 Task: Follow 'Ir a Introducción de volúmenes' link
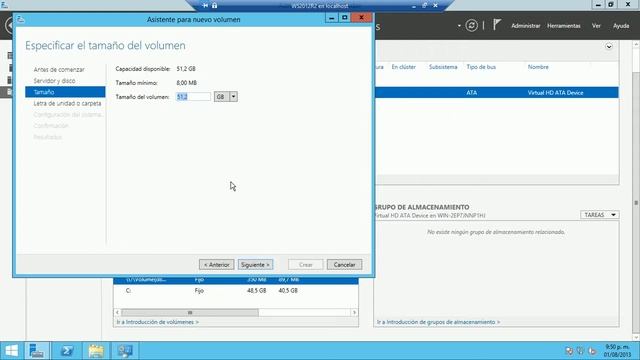158,322
